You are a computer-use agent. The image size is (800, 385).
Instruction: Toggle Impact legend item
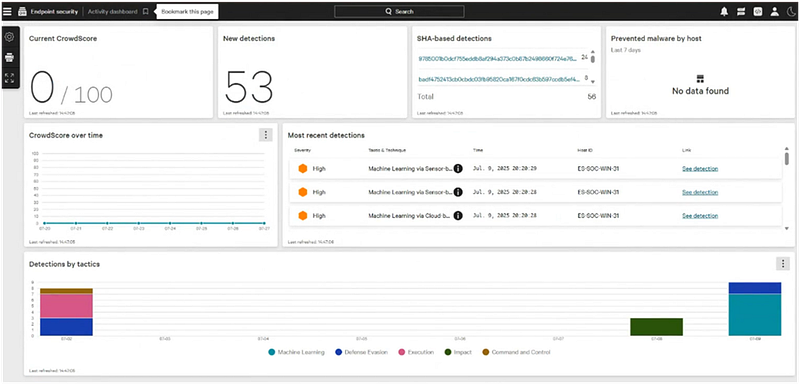pos(458,352)
